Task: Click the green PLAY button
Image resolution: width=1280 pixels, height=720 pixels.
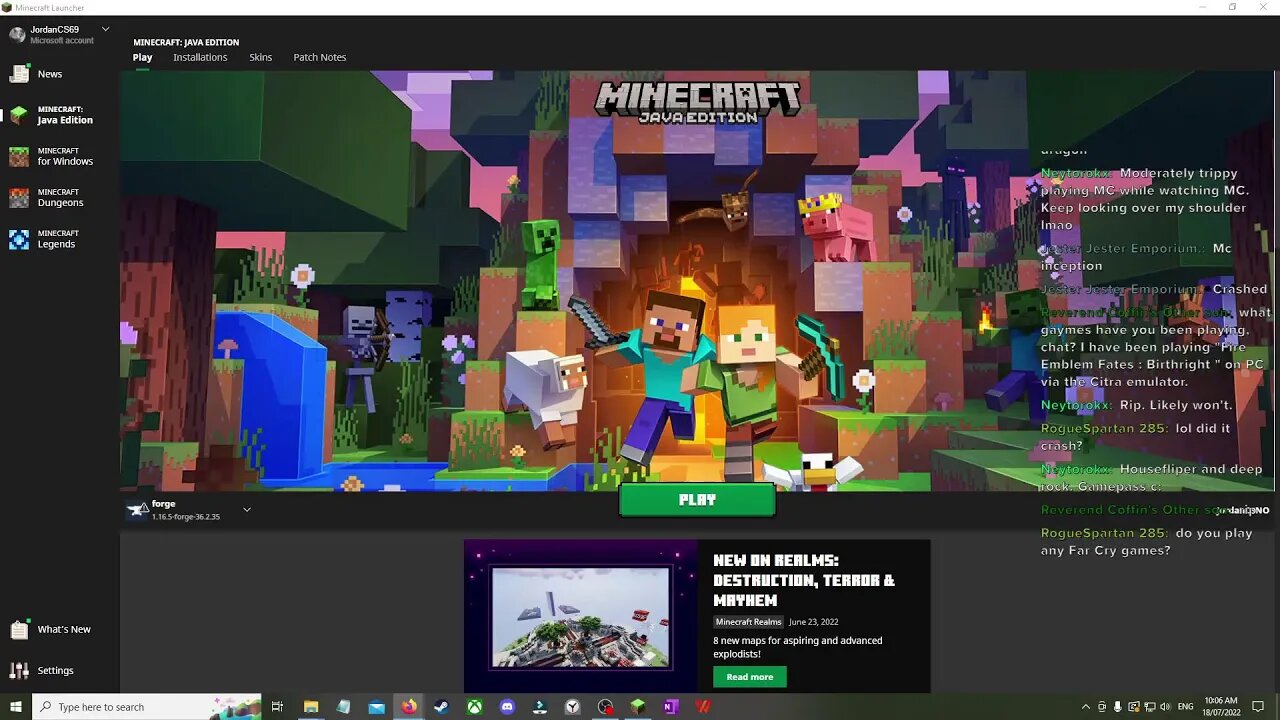Action: click(697, 500)
